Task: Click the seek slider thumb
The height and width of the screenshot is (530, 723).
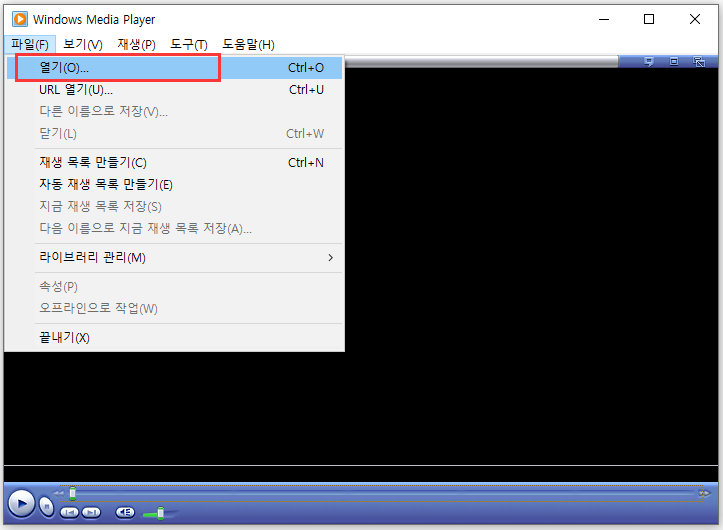Action: [72, 493]
